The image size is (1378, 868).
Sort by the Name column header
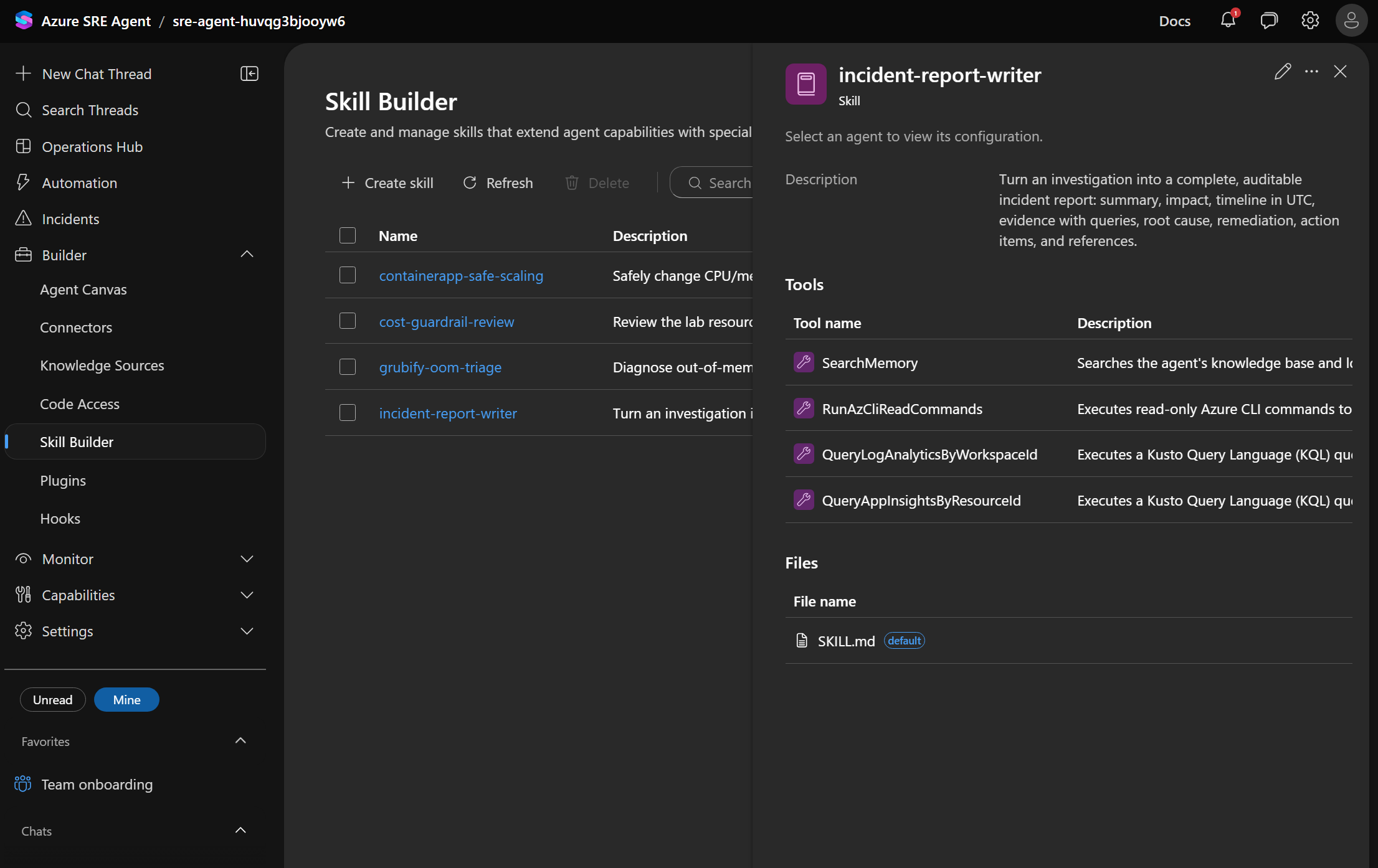point(398,235)
